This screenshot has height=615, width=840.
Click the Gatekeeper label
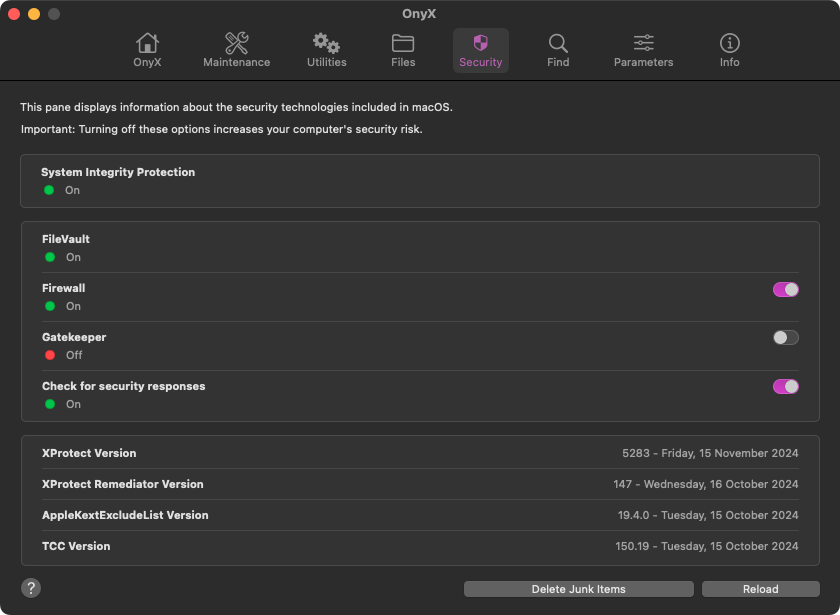[74, 337]
